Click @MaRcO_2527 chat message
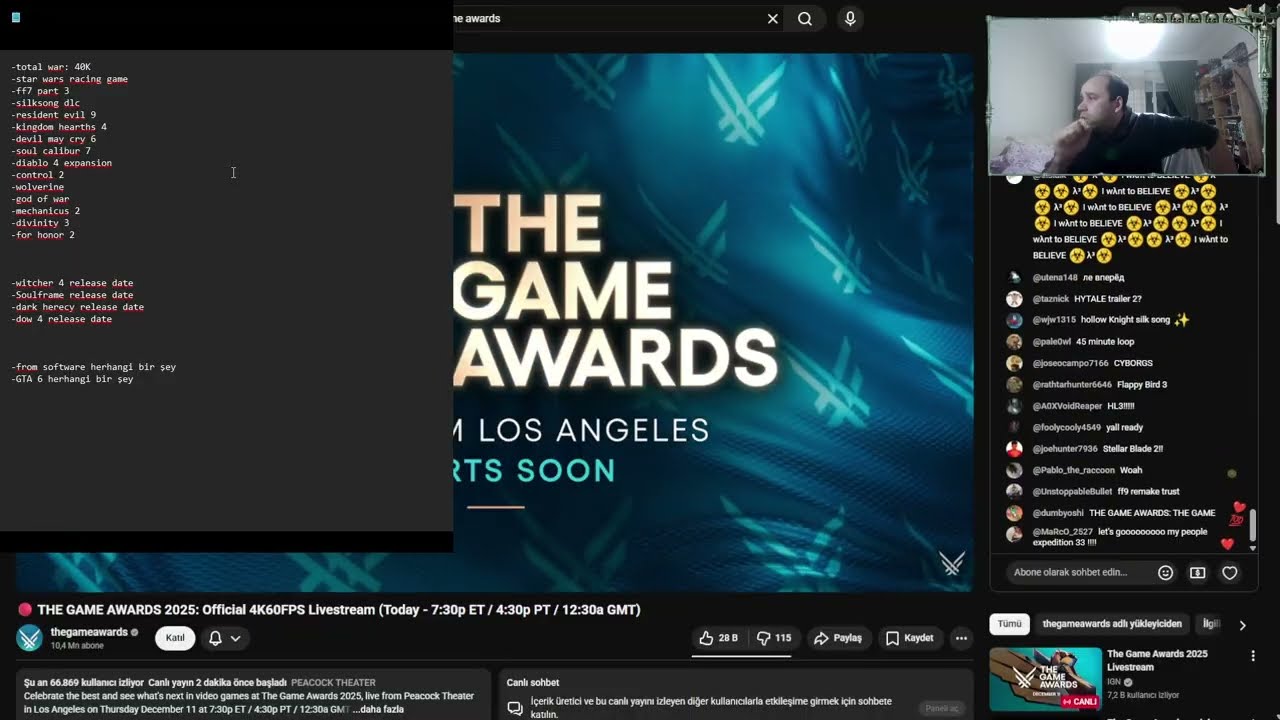 (x=1120, y=537)
